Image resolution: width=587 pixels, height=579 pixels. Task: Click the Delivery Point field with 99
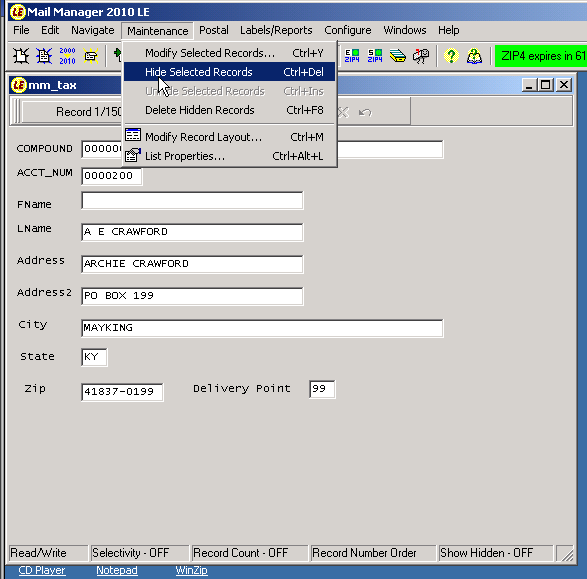pos(322,389)
